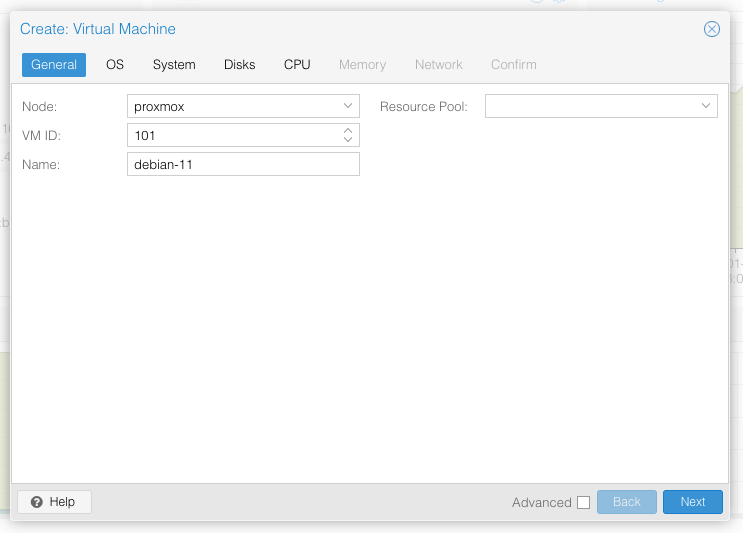Image resolution: width=743 pixels, height=533 pixels.
Task: Decrease VM ID with the down arrow
Action: click(348, 140)
